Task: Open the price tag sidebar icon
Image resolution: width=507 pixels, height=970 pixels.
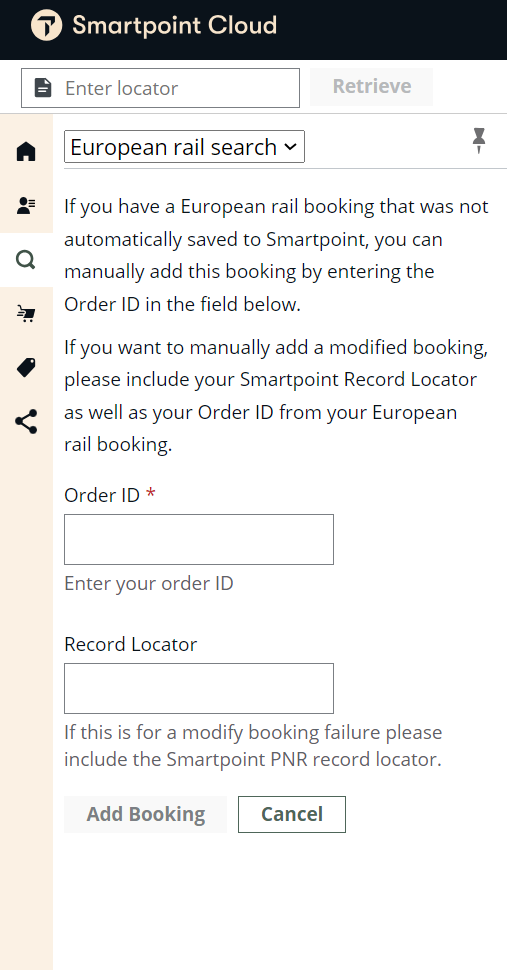Action: pos(26,368)
